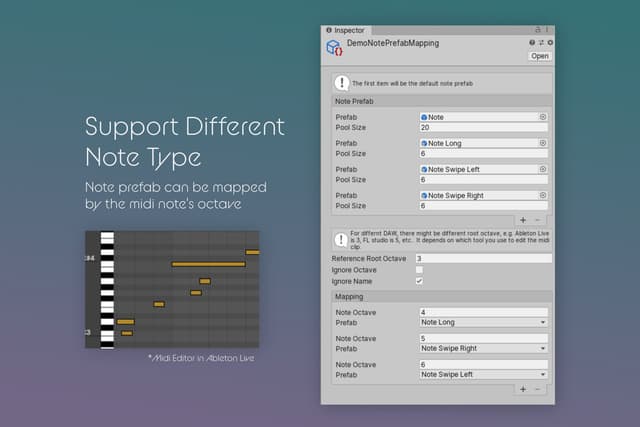Click the DemoNotePrefabMapping title text
The image size is (640, 427).
(393, 43)
